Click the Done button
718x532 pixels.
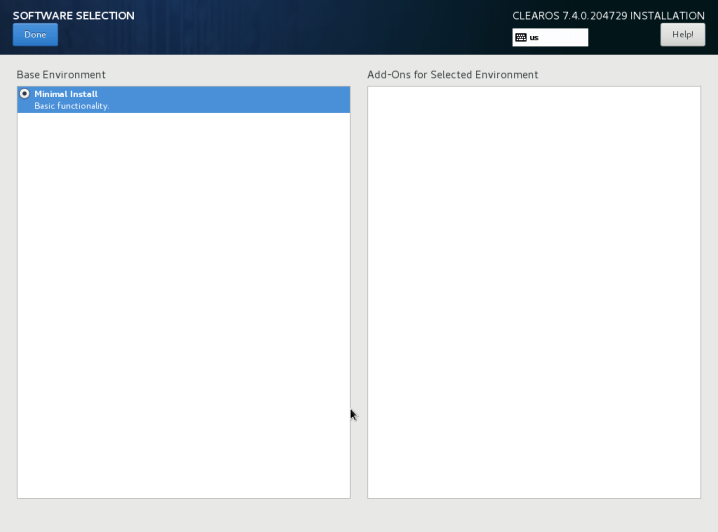tap(35, 35)
